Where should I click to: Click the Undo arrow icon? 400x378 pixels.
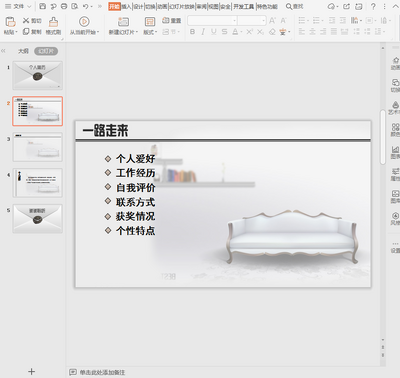pyautogui.click(x=86, y=6)
